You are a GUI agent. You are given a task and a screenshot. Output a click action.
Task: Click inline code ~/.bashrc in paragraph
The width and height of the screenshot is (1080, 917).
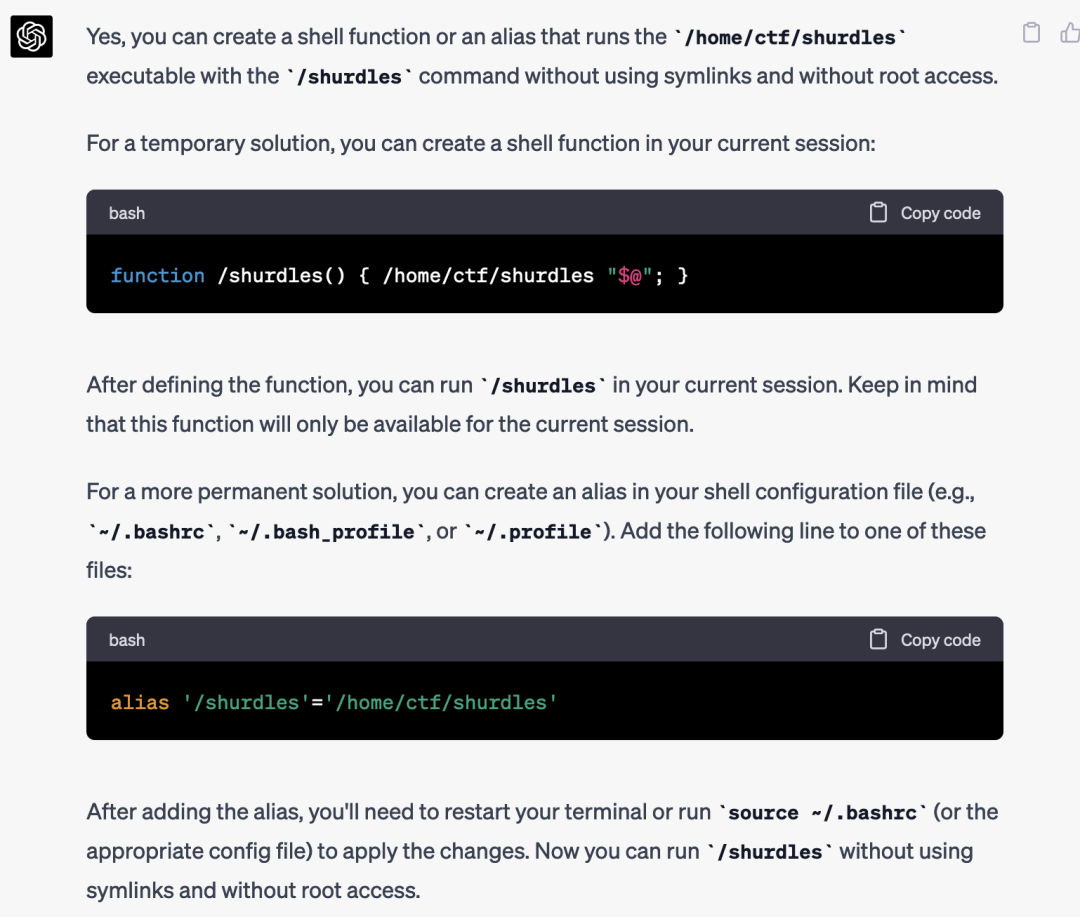click(151, 532)
